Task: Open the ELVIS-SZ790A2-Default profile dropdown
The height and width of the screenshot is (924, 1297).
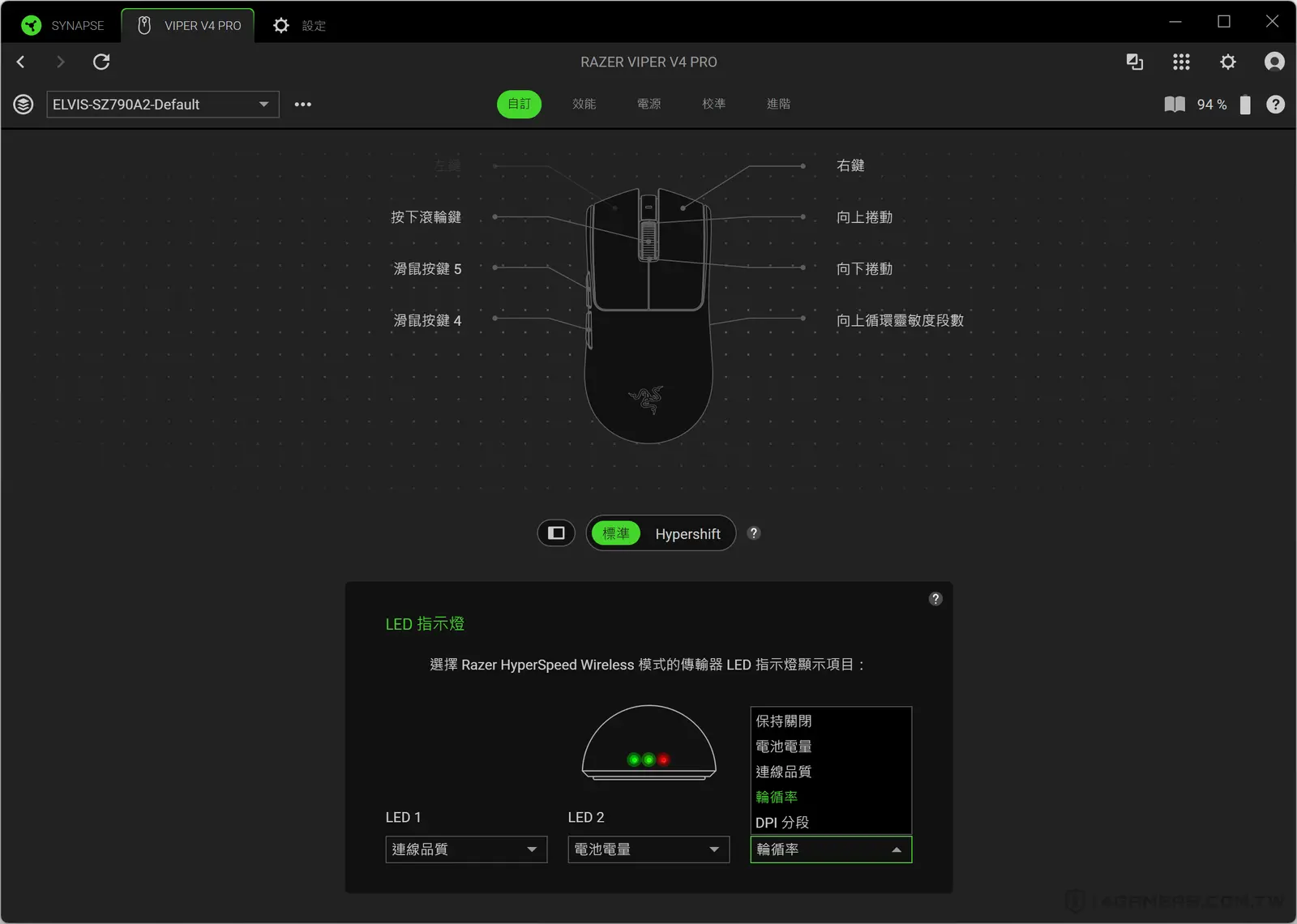Action: click(163, 104)
